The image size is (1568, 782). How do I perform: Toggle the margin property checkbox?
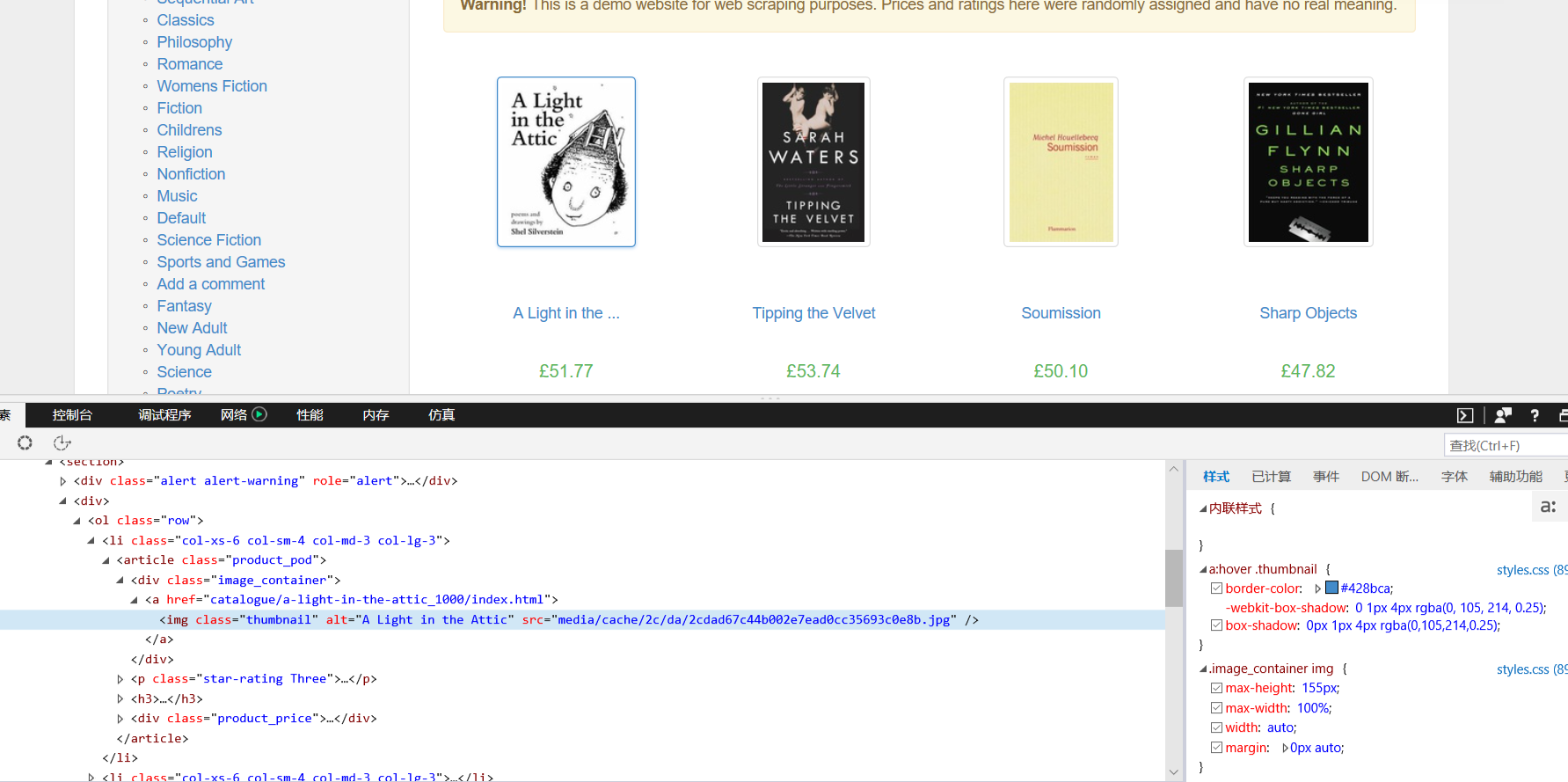(1217, 748)
